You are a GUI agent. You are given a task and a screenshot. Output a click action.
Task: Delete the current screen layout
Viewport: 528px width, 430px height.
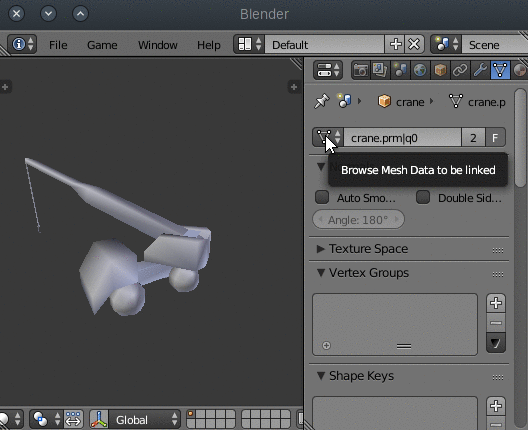coord(414,44)
